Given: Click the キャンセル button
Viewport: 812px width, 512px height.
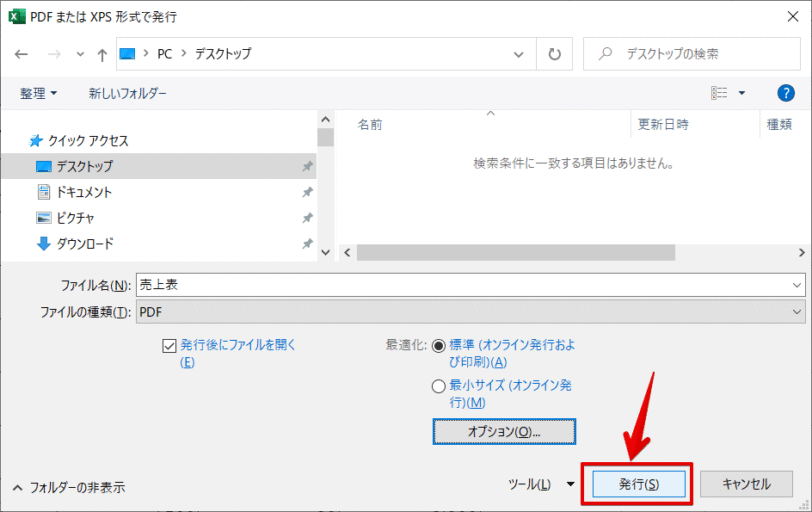Looking at the screenshot, I should point(746,484).
